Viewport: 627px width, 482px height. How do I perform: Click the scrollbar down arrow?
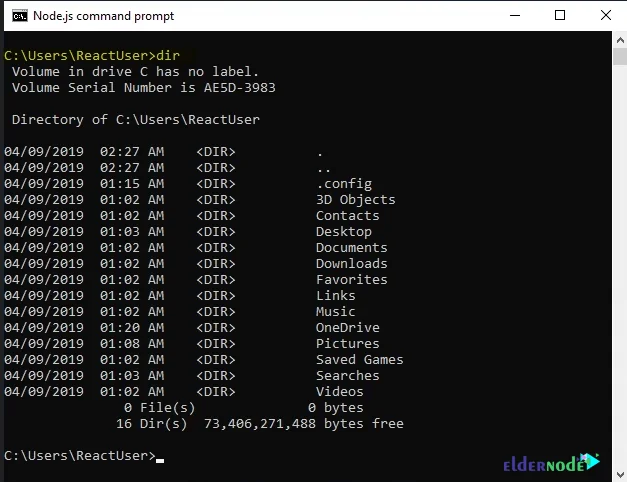618,473
